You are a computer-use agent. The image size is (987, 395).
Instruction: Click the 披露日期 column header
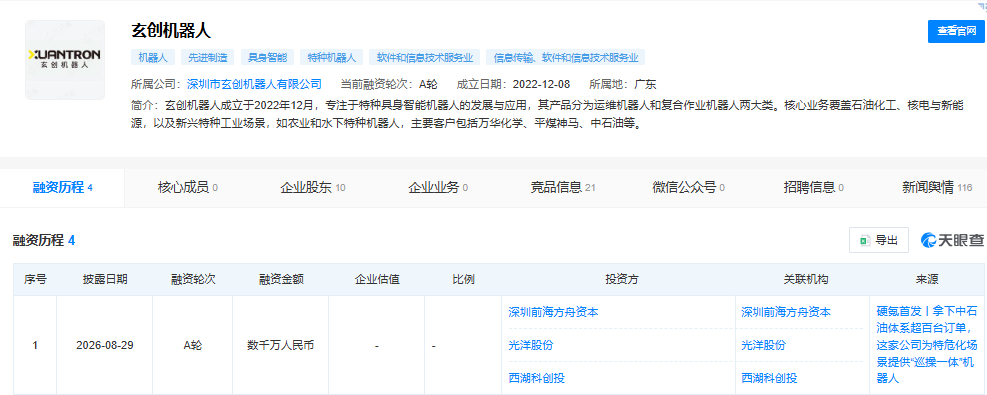(x=104, y=279)
